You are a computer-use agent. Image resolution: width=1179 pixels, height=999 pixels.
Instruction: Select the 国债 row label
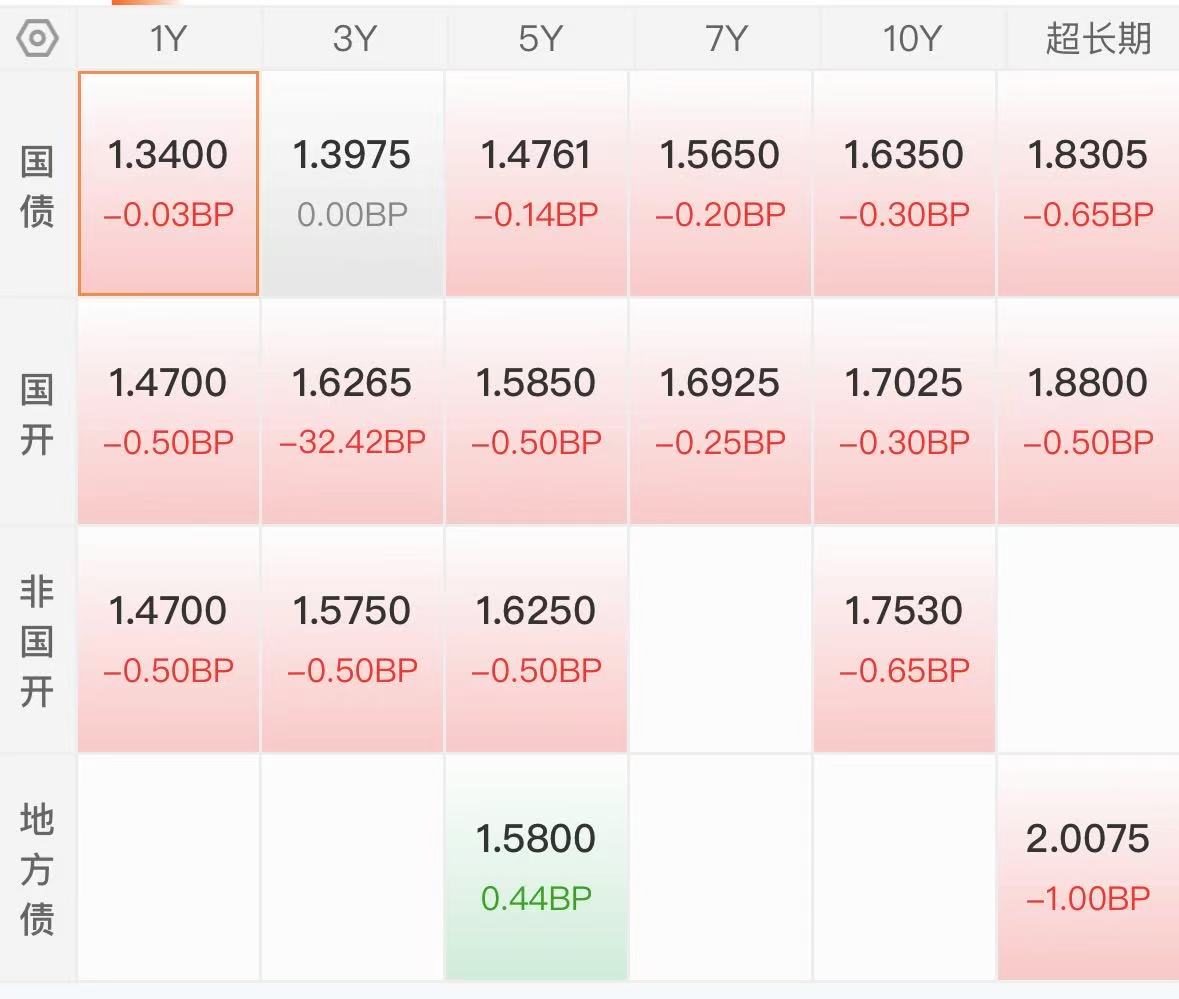click(x=37, y=186)
